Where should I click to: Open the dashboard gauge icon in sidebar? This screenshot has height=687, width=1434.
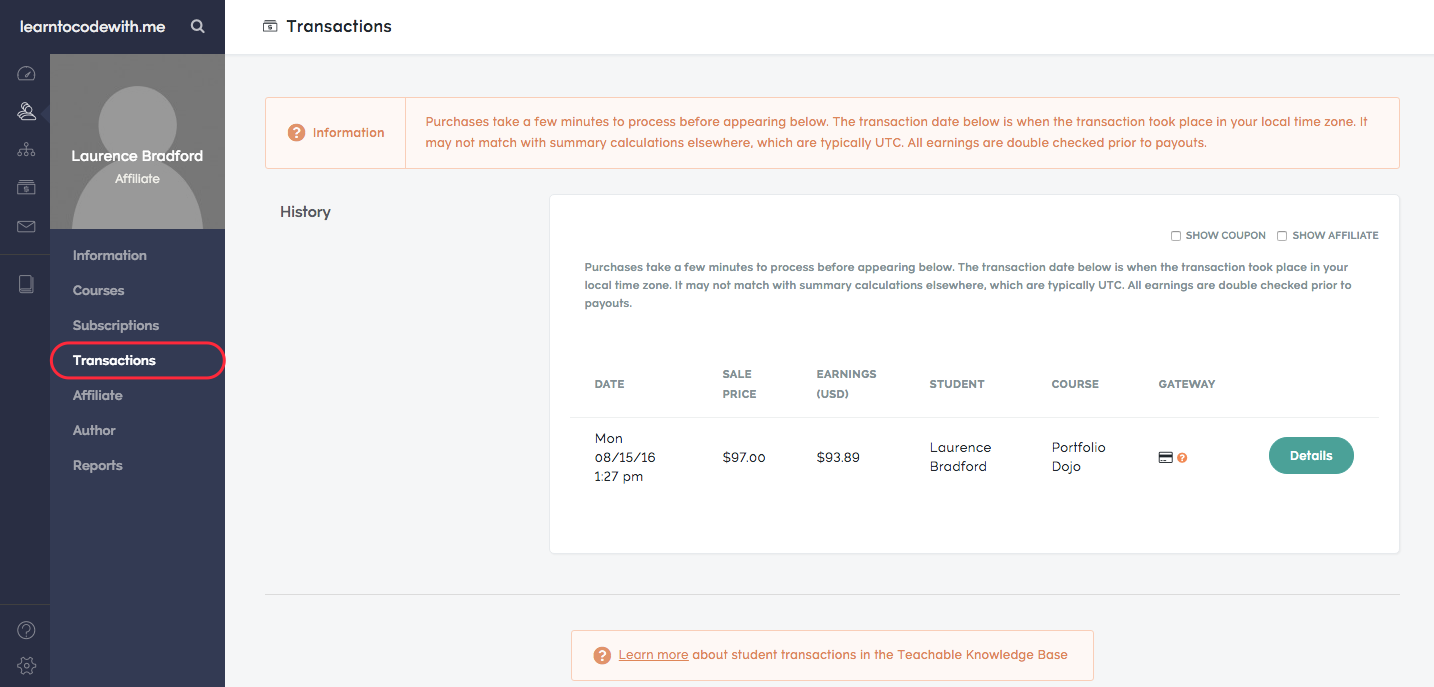coord(27,74)
